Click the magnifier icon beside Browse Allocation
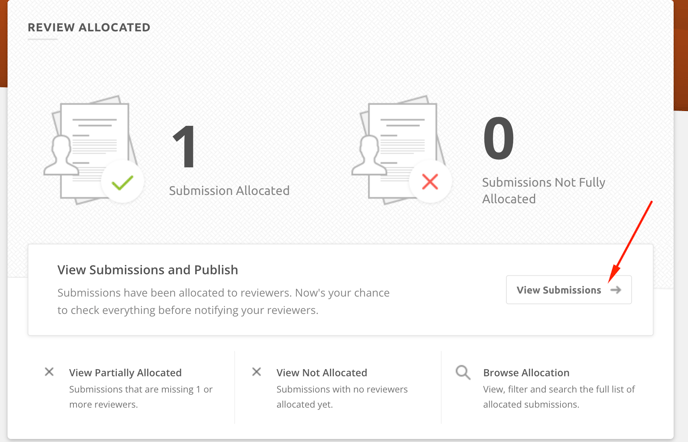The image size is (688, 442). [463, 372]
